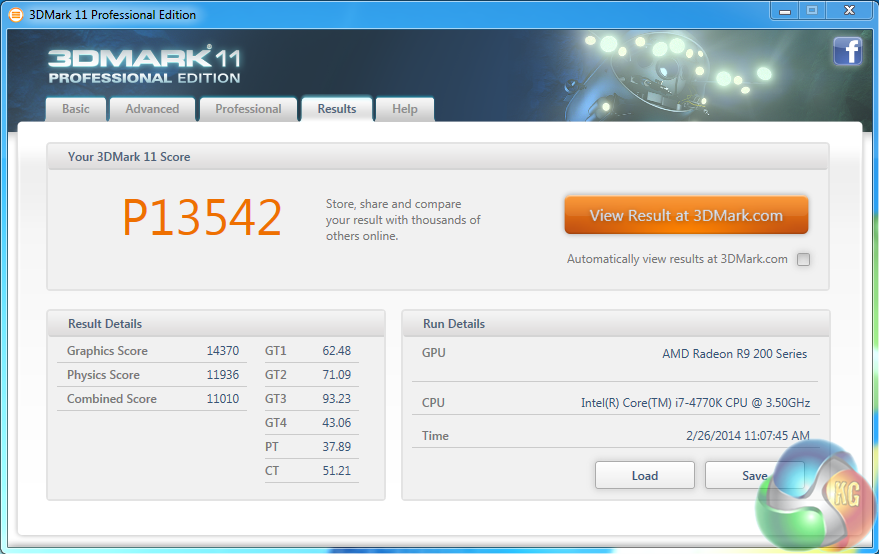
Task: Click the PT result 37.89
Action: click(336, 447)
